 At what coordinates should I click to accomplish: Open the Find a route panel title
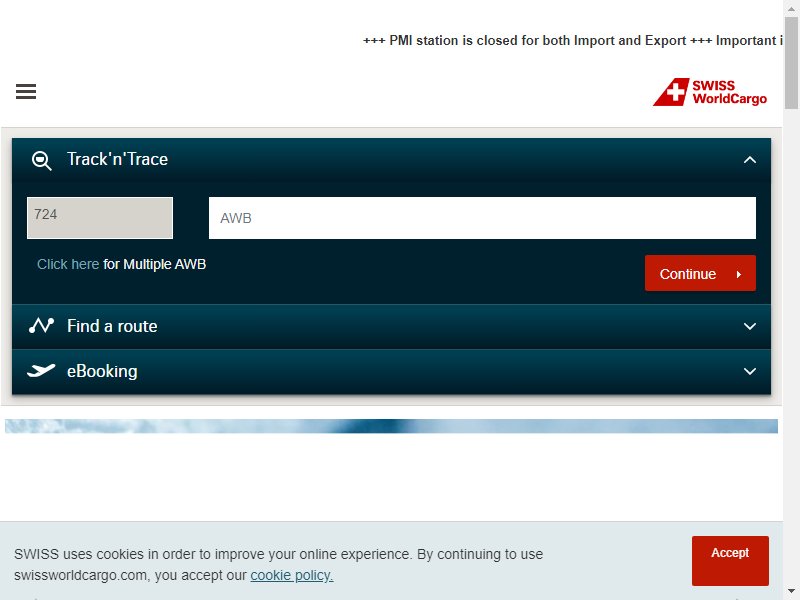(x=112, y=326)
